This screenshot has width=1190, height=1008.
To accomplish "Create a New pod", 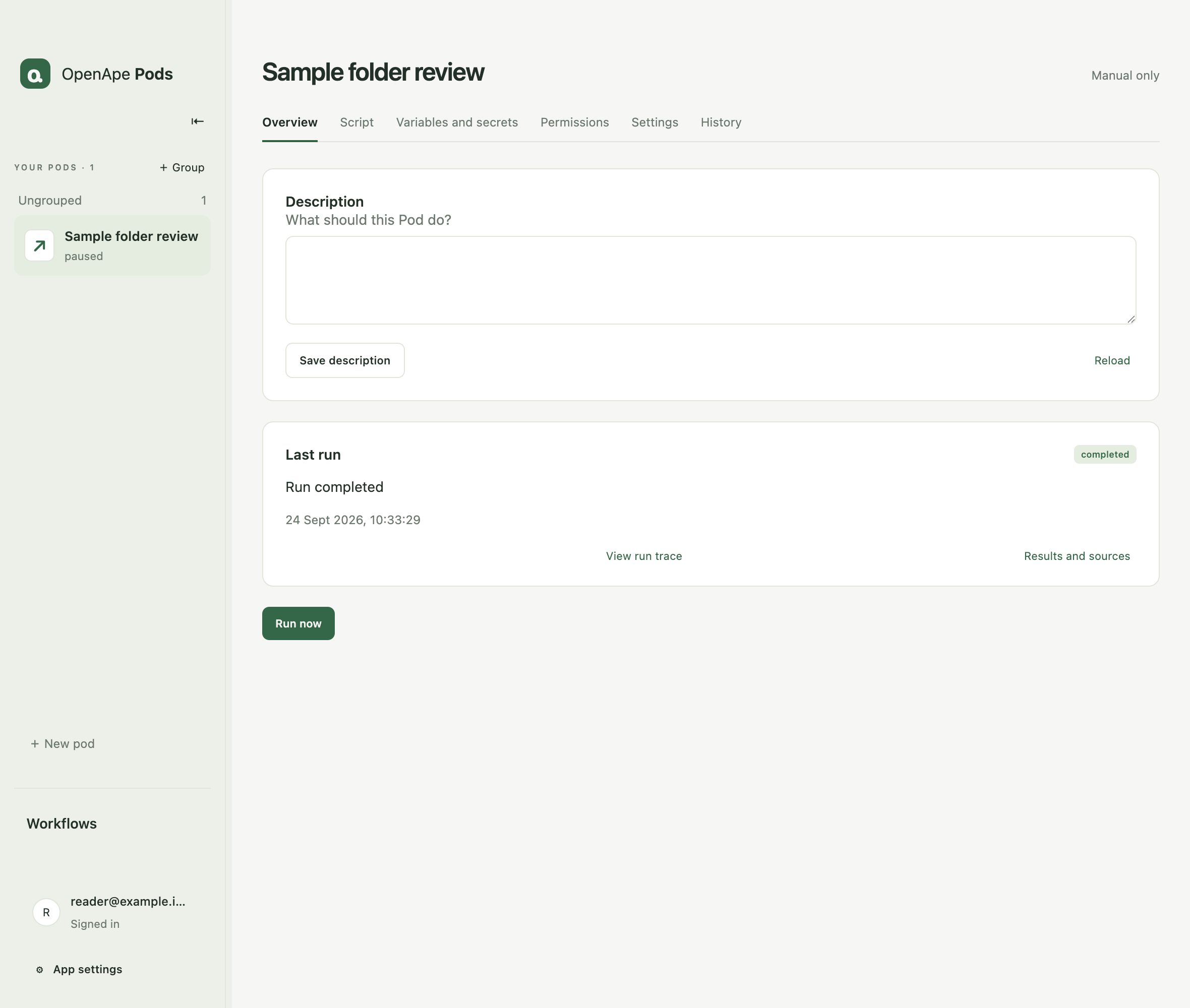I will 63,743.
